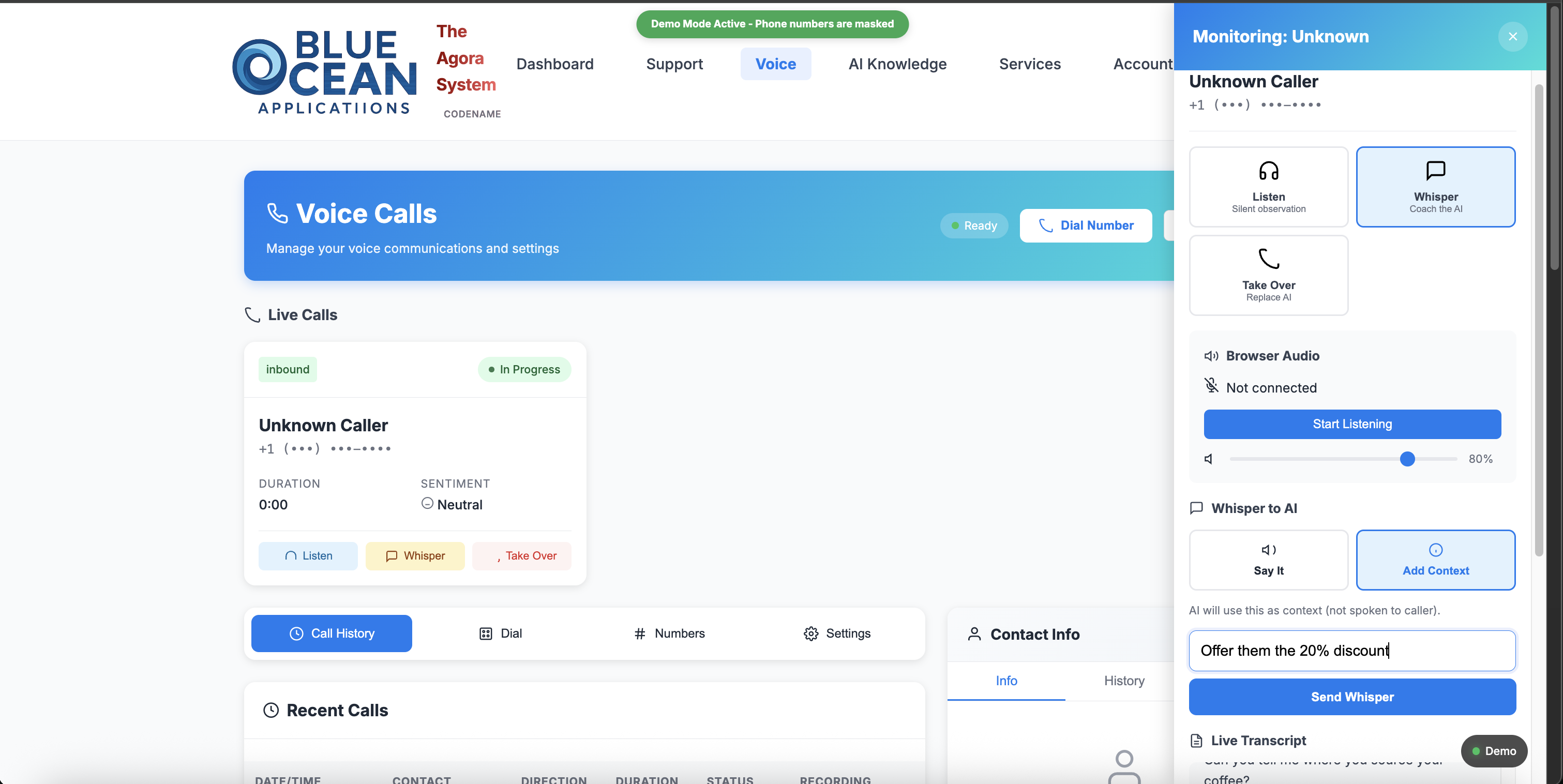Select the Whisper Coach the AI icon
Image resolution: width=1563 pixels, height=784 pixels.
tap(1436, 171)
